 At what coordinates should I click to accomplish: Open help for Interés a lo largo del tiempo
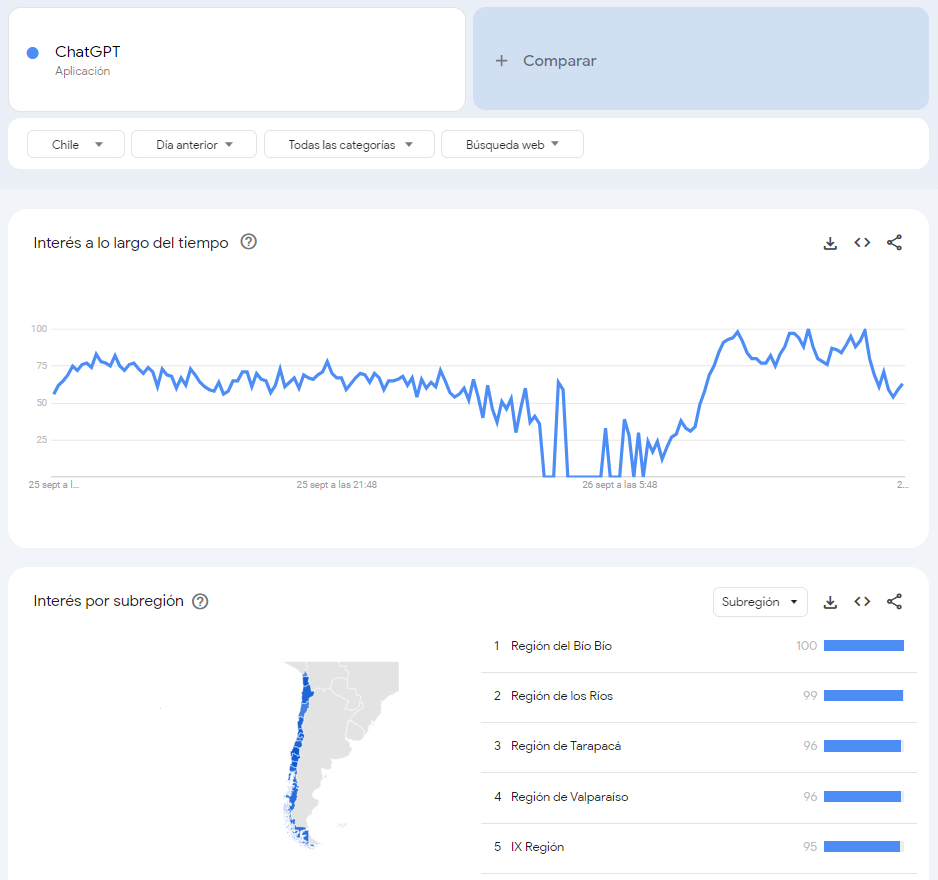tap(249, 242)
